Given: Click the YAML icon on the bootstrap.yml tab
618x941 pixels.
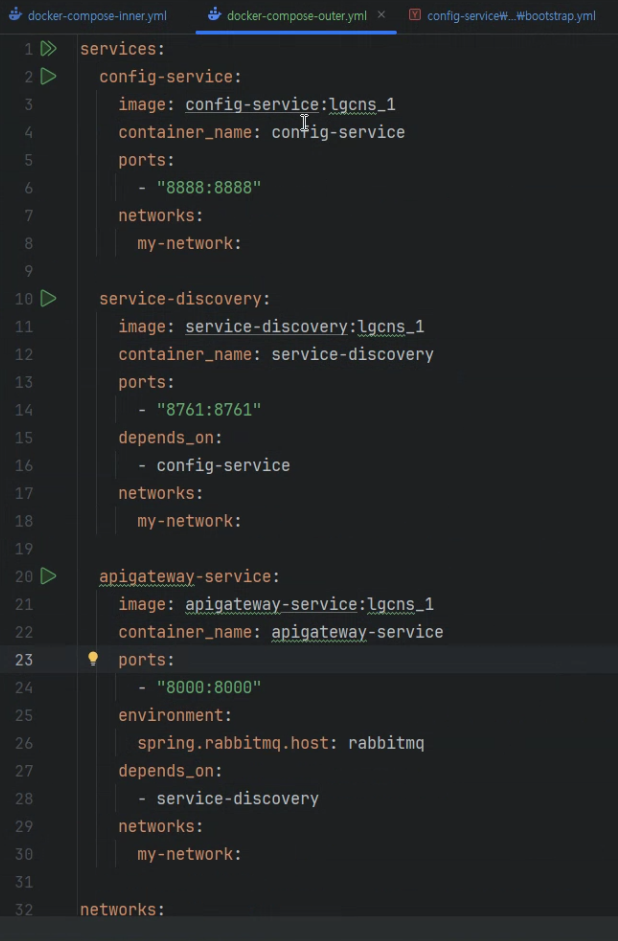Looking at the screenshot, I should (x=415, y=14).
